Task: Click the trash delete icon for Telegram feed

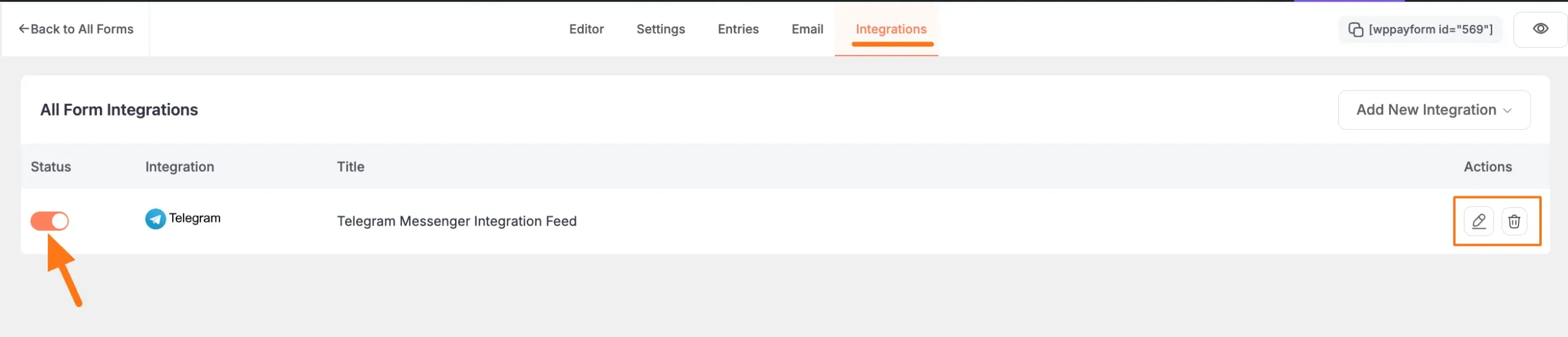Action: (x=1514, y=221)
